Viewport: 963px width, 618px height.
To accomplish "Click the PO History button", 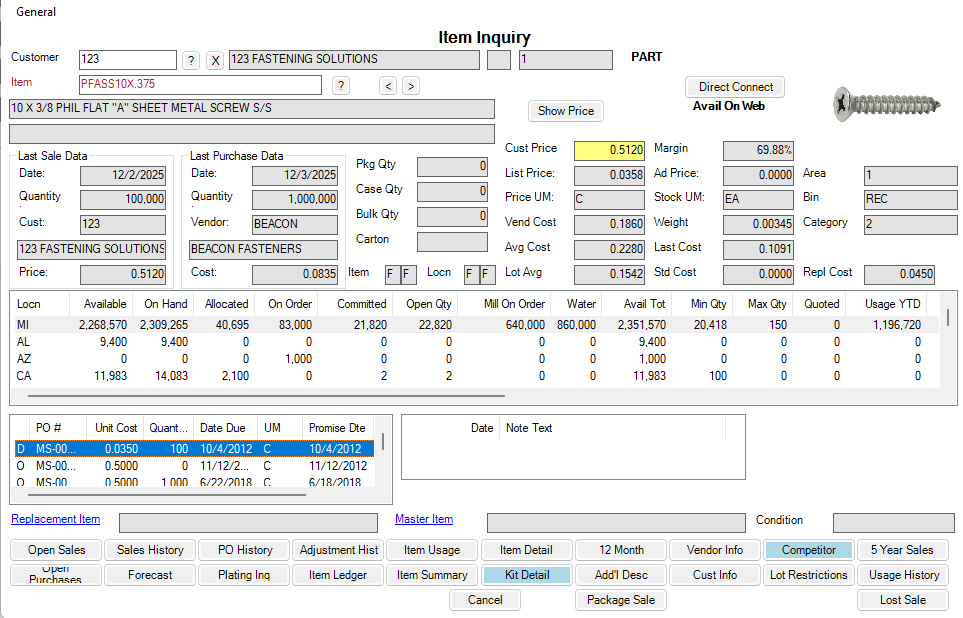I will (x=245, y=550).
